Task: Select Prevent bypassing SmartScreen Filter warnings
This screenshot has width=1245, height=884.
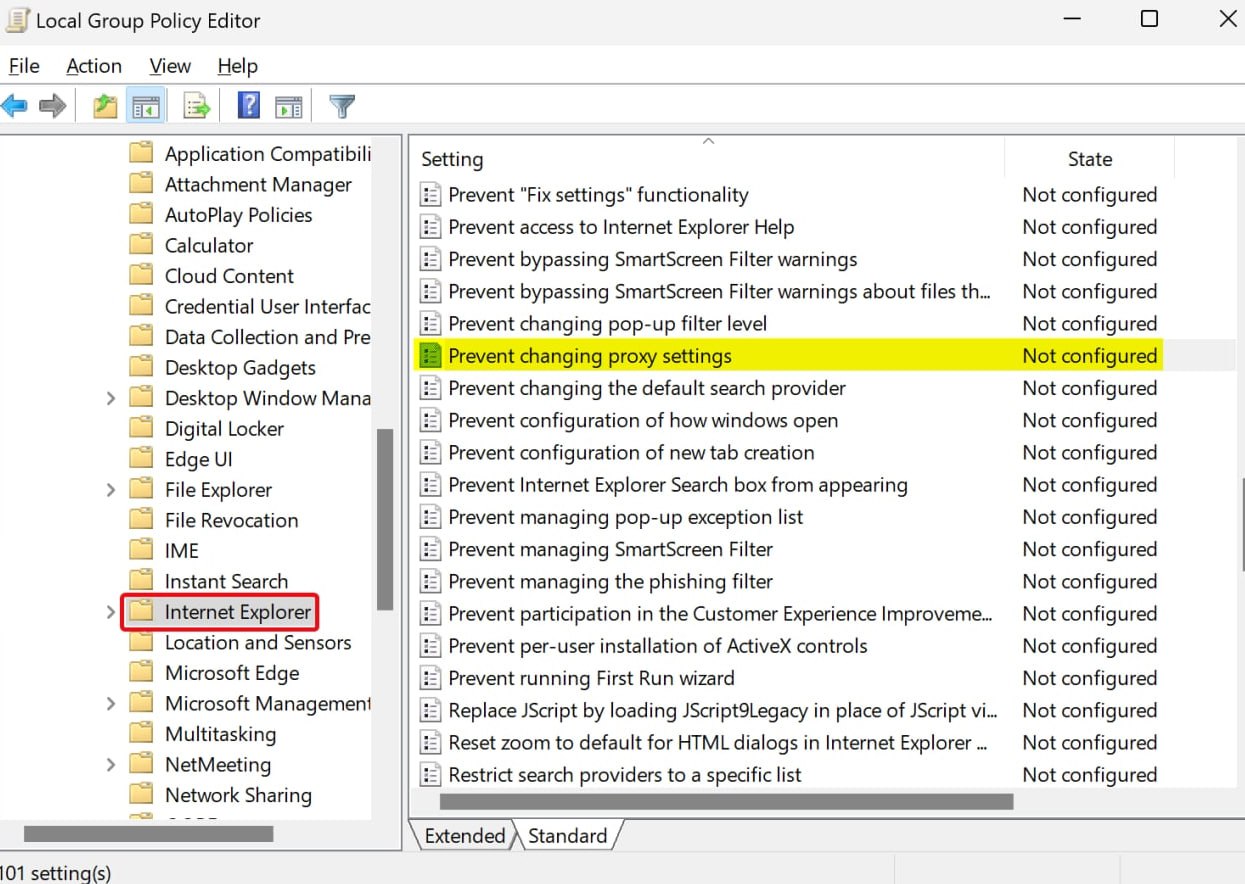Action: pyautogui.click(x=653, y=259)
